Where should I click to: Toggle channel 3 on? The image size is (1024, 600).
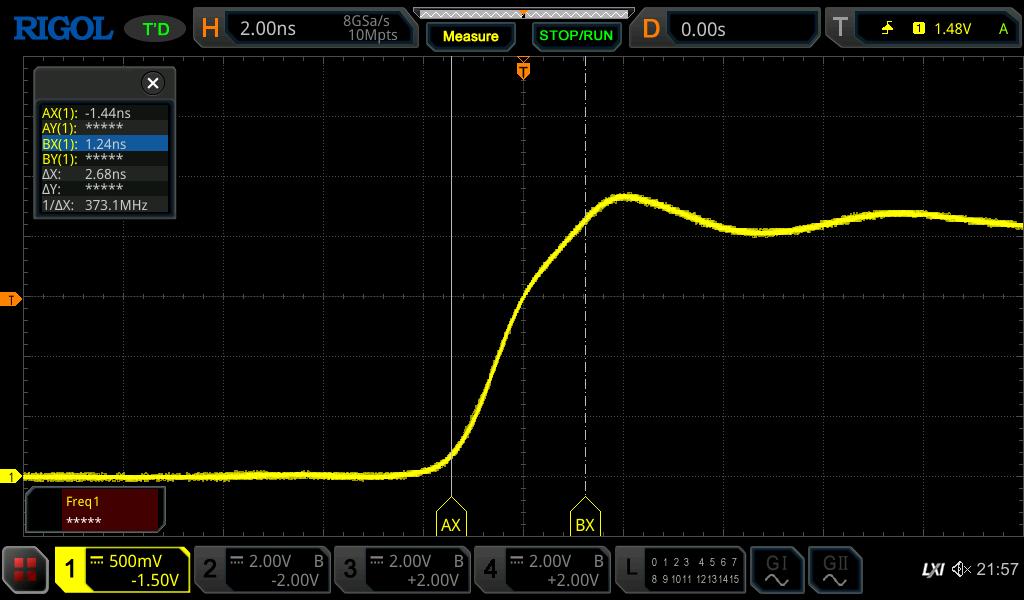[403, 570]
